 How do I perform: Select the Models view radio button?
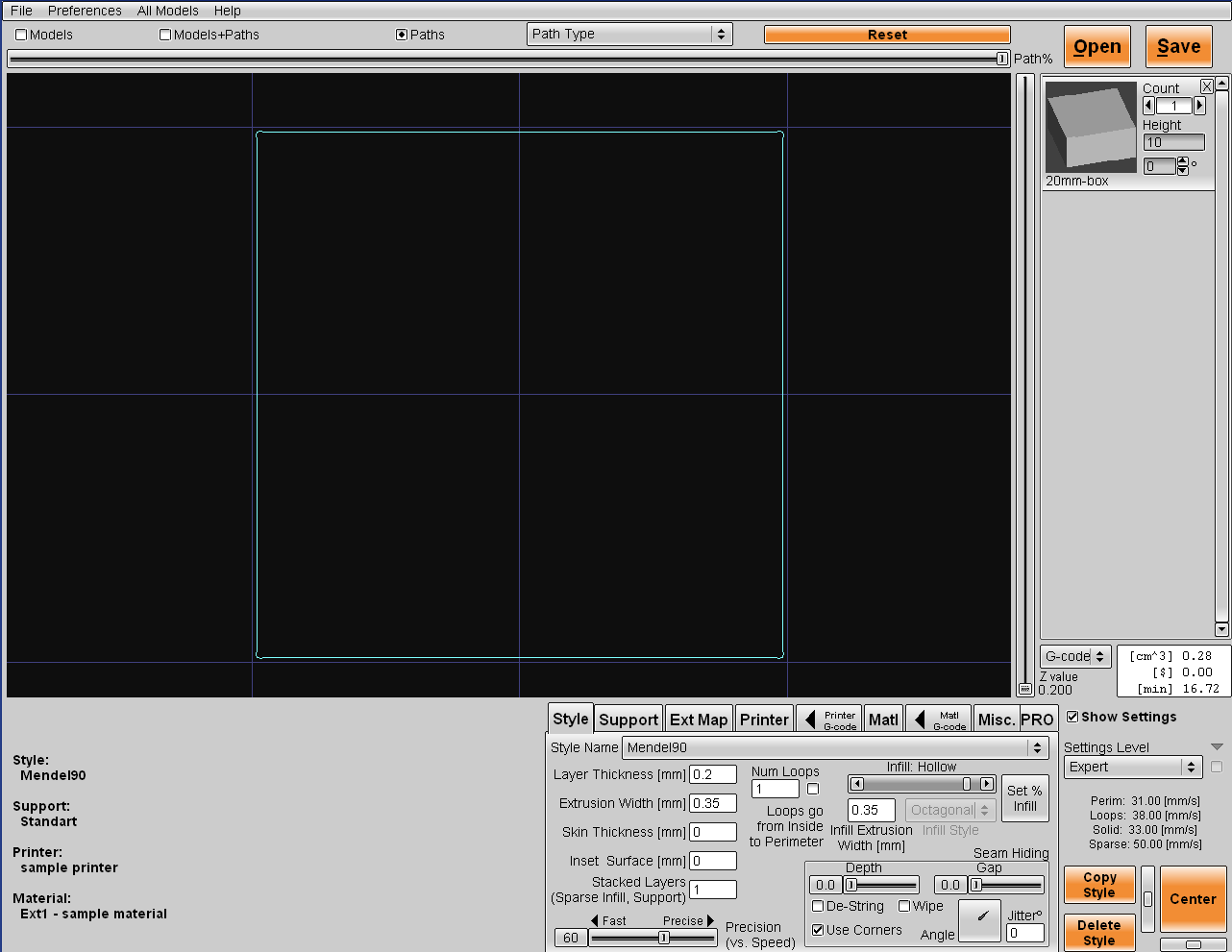[x=21, y=35]
